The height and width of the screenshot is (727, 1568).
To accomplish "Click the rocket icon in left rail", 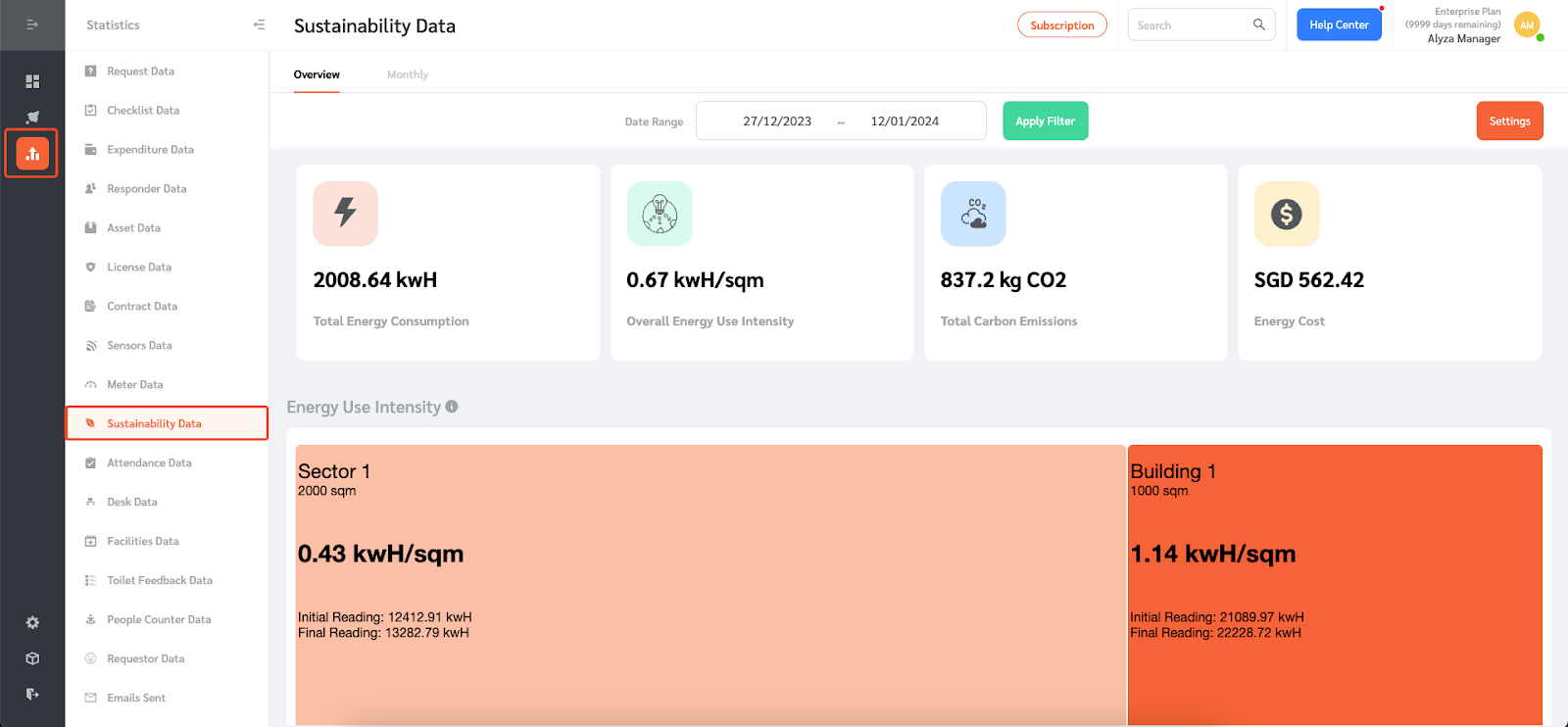I will (x=32, y=117).
